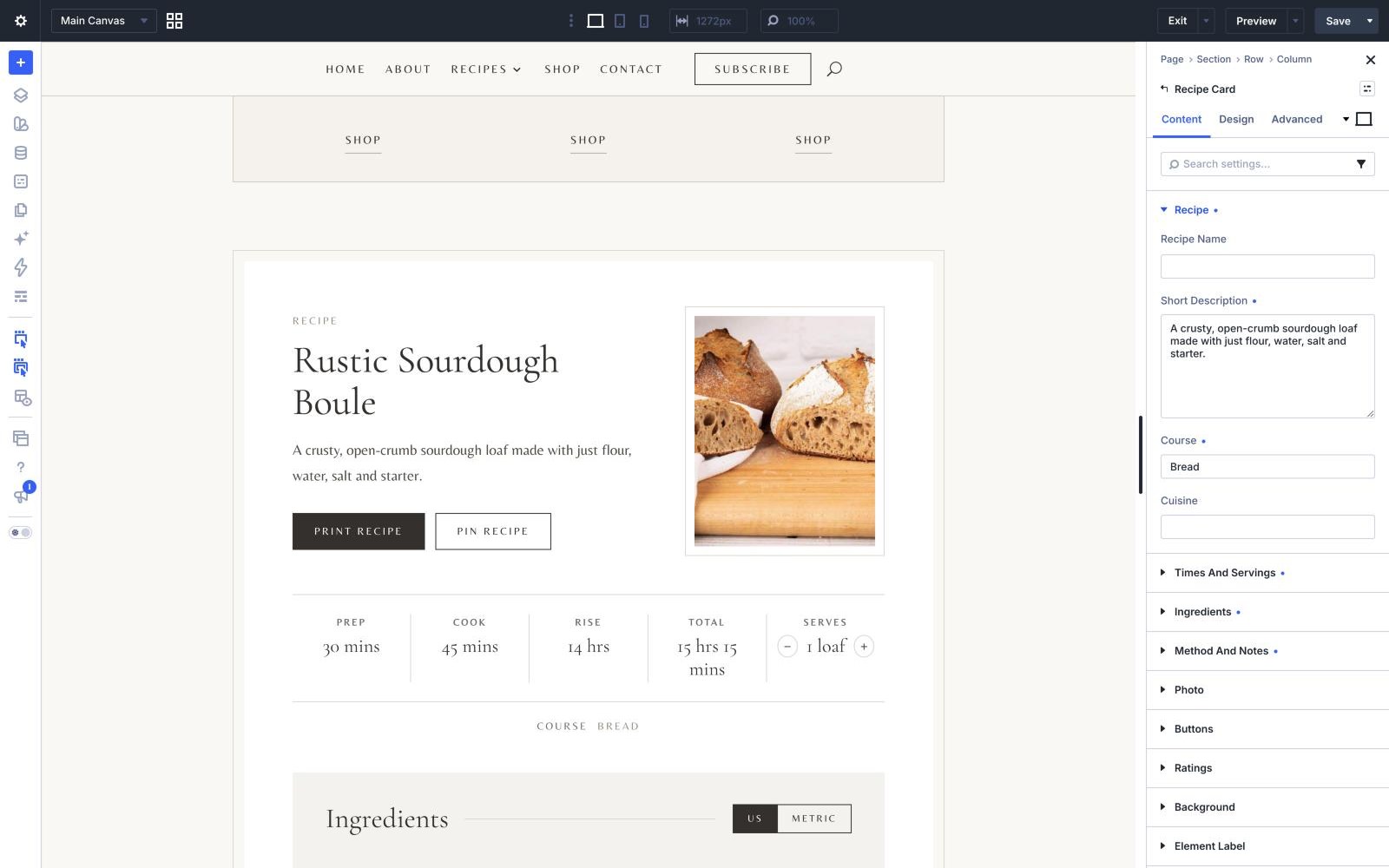The width and height of the screenshot is (1389, 868).
Task: Select US ingredient units
Action: (755, 819)
